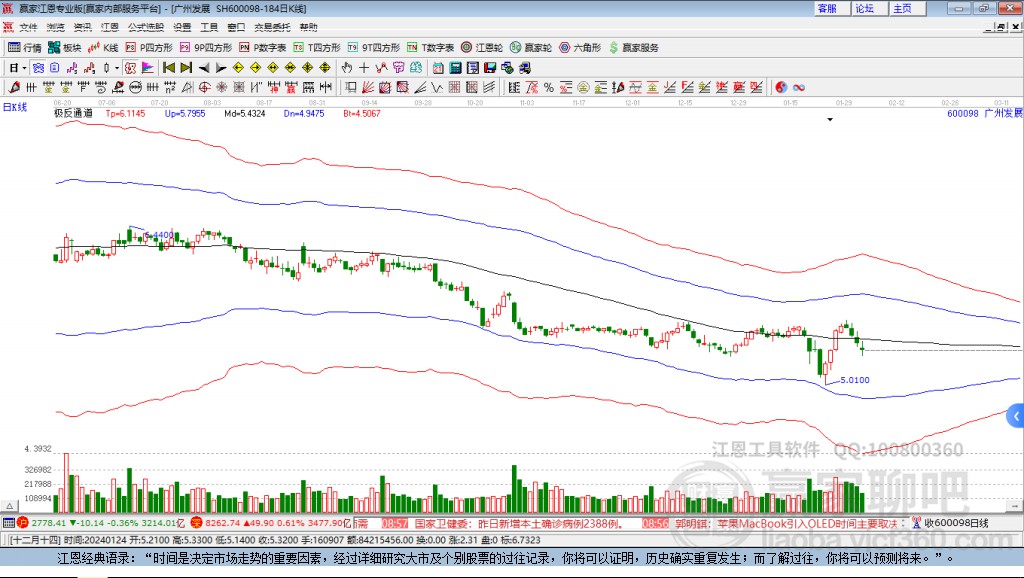Open the 板块 sector view
Screen dimensions: 1024x578
[x=64, y=48]
